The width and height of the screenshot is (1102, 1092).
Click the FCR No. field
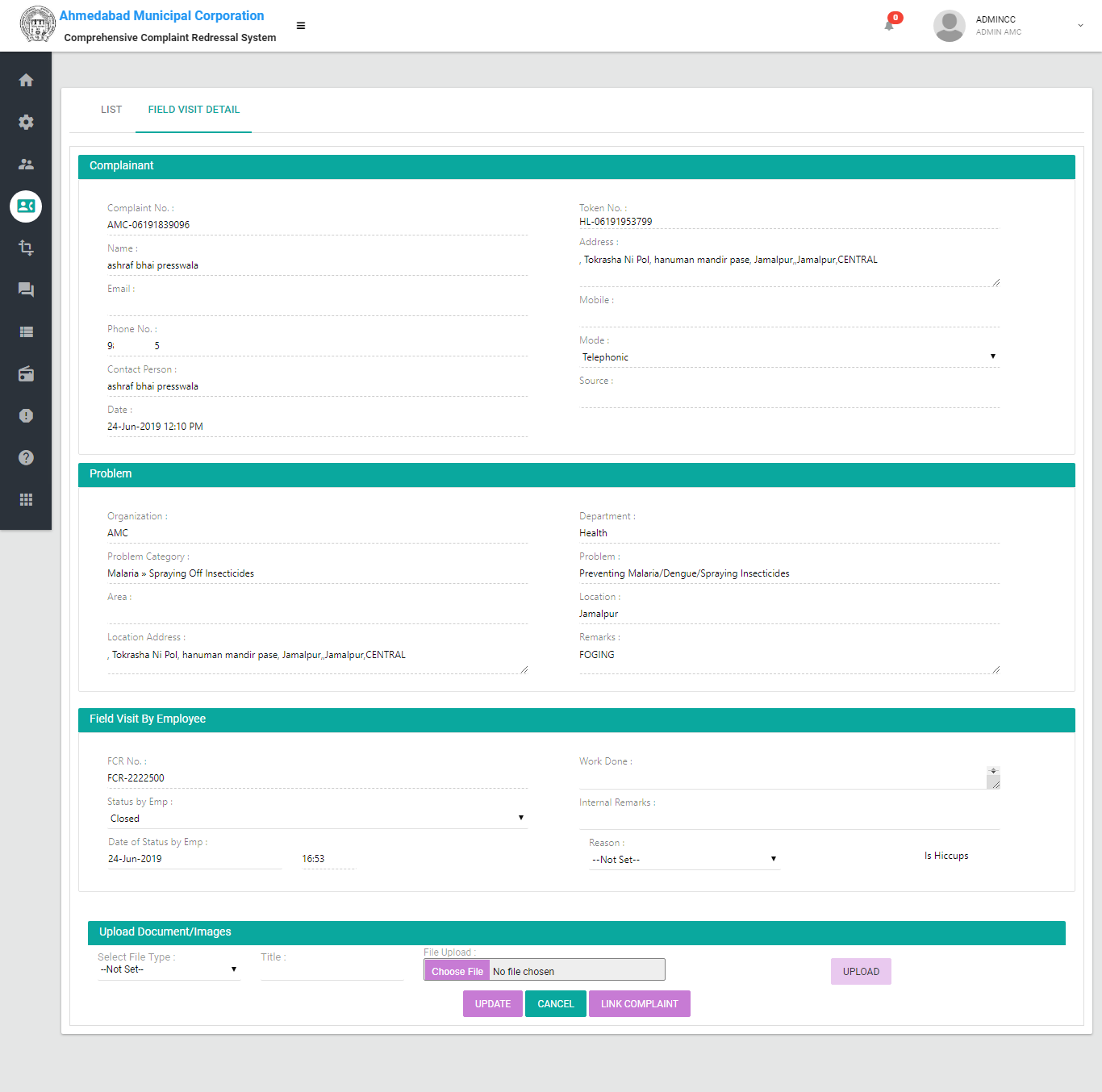click(318, 778)
